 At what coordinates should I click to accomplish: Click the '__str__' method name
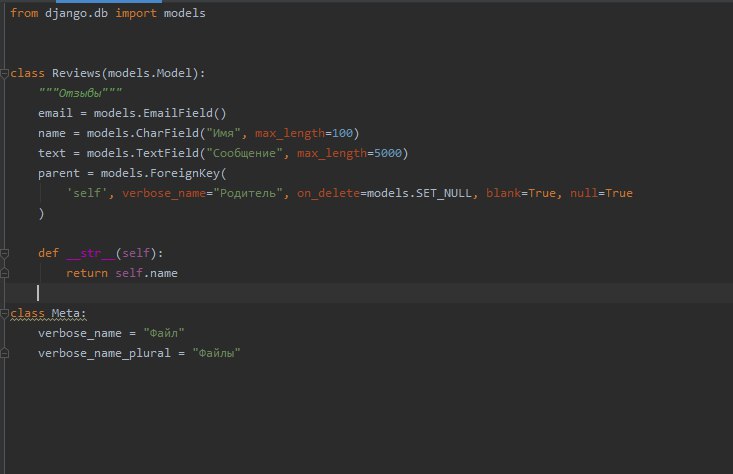pyautogui.click(x=90, y=253)
